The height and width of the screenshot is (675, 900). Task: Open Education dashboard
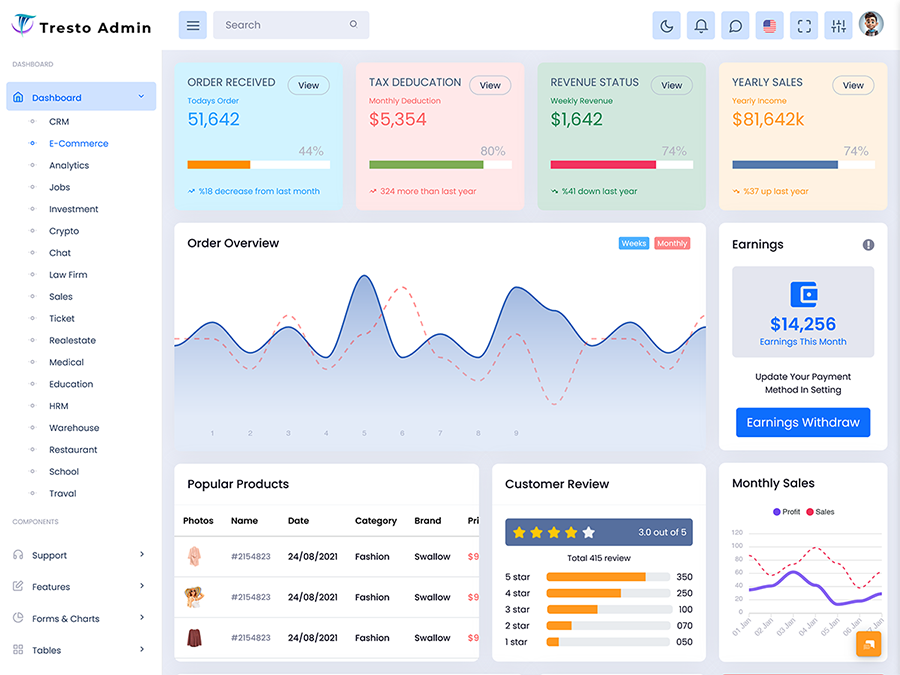(71, 384)
